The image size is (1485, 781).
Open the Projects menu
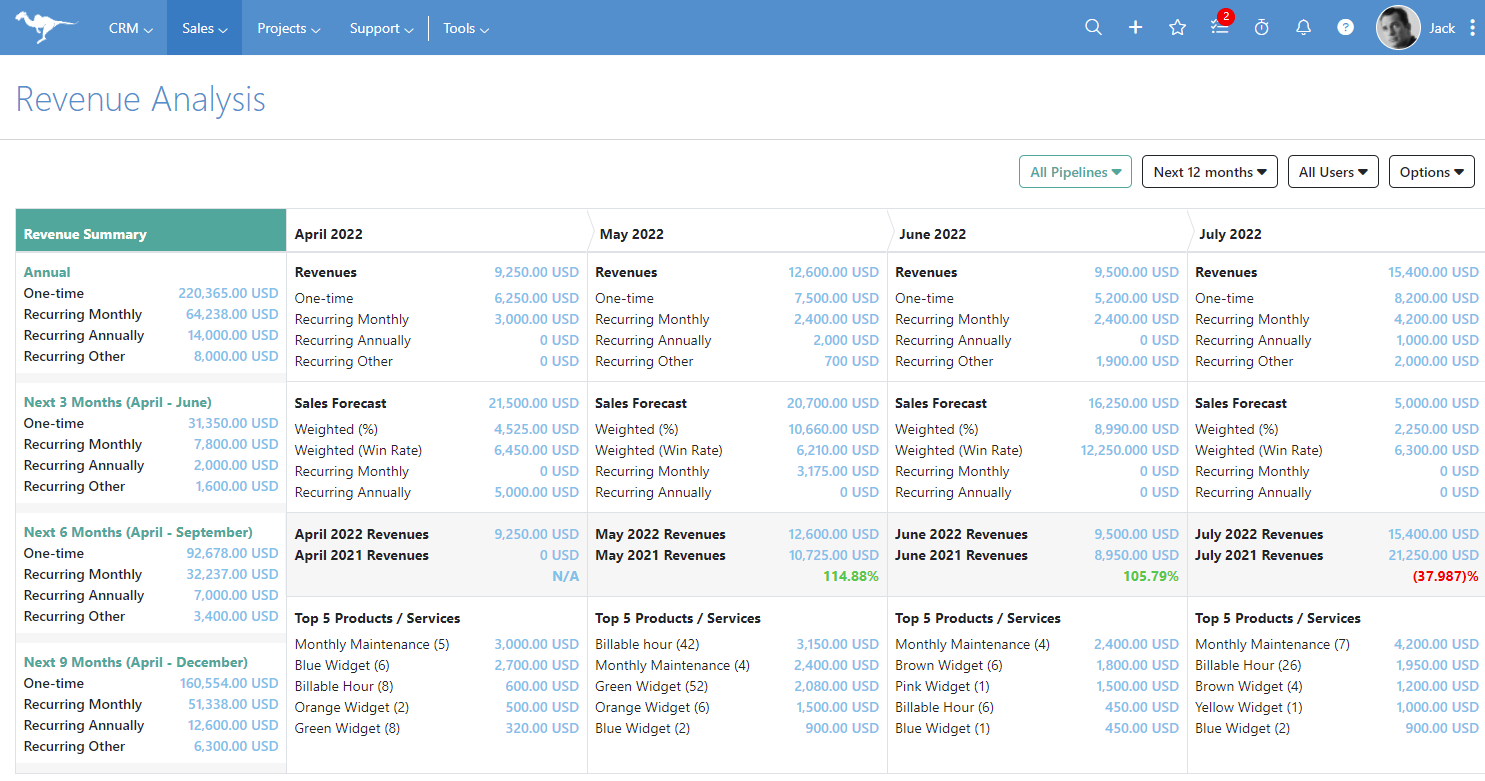(x=288, y=28)
